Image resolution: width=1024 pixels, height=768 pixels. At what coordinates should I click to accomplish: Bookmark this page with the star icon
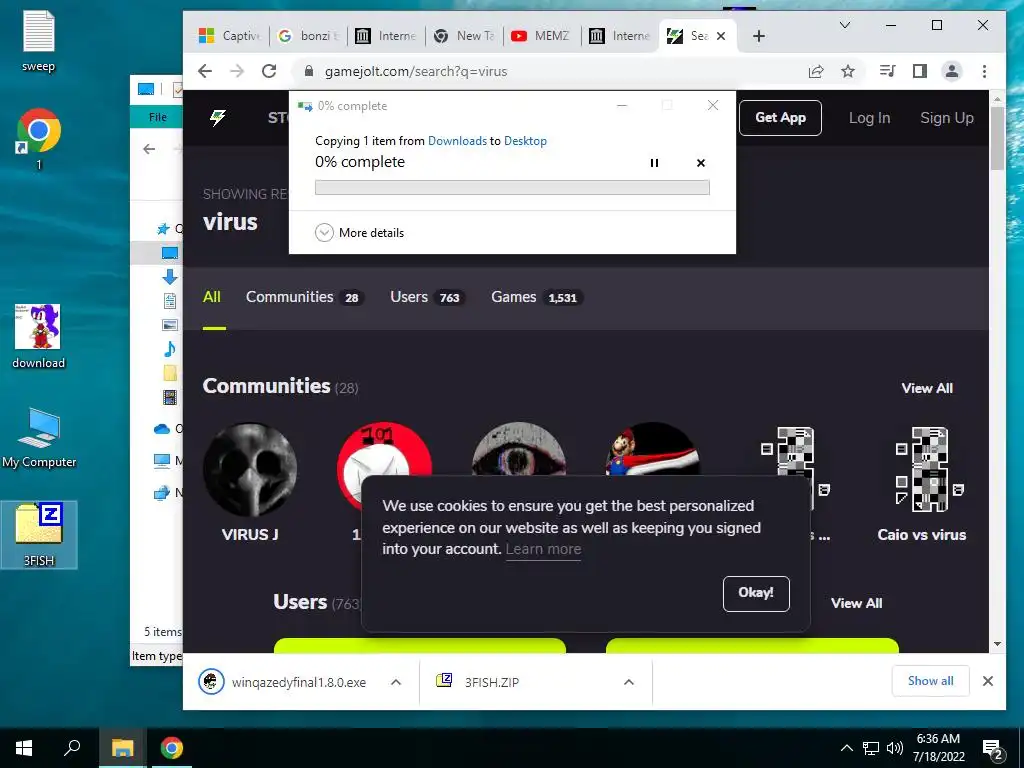point(848,71)
